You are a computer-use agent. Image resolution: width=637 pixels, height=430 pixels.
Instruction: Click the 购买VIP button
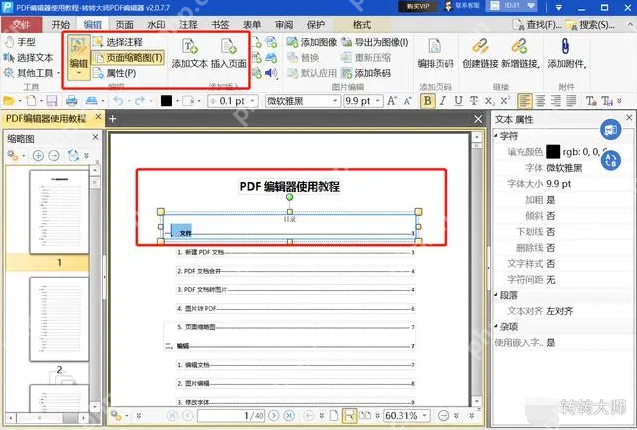point(418,7)
